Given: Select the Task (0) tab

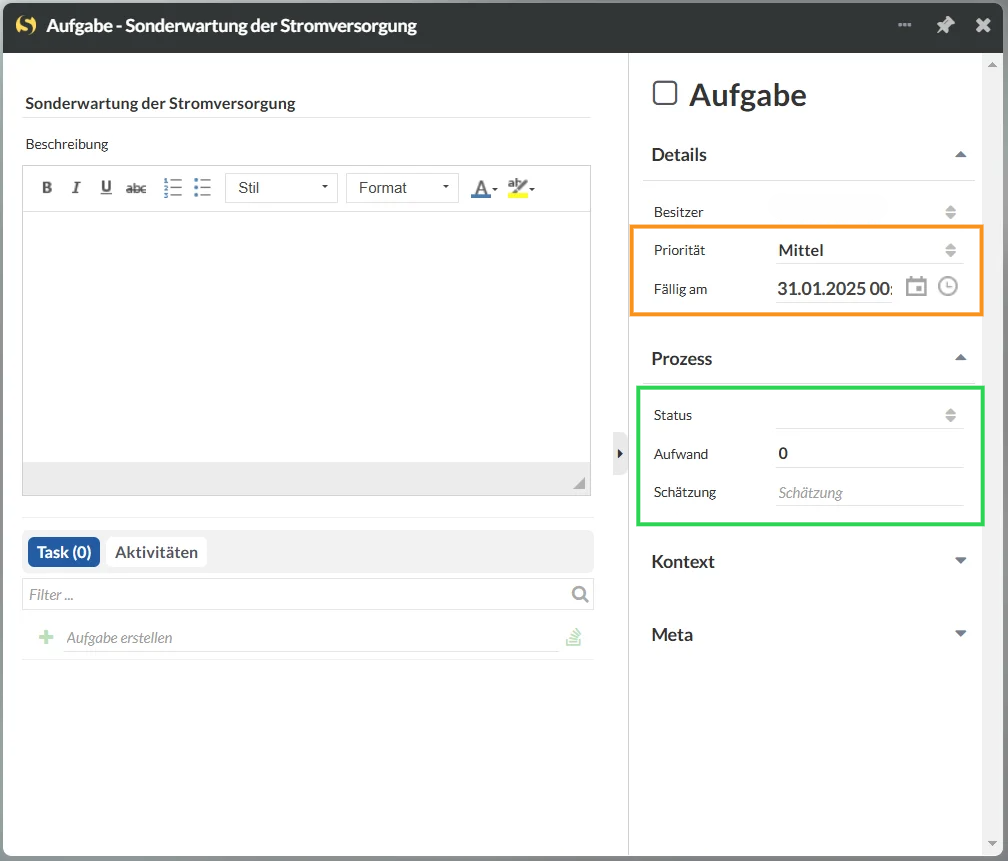Looking at the screenshot, I should 64,552.
